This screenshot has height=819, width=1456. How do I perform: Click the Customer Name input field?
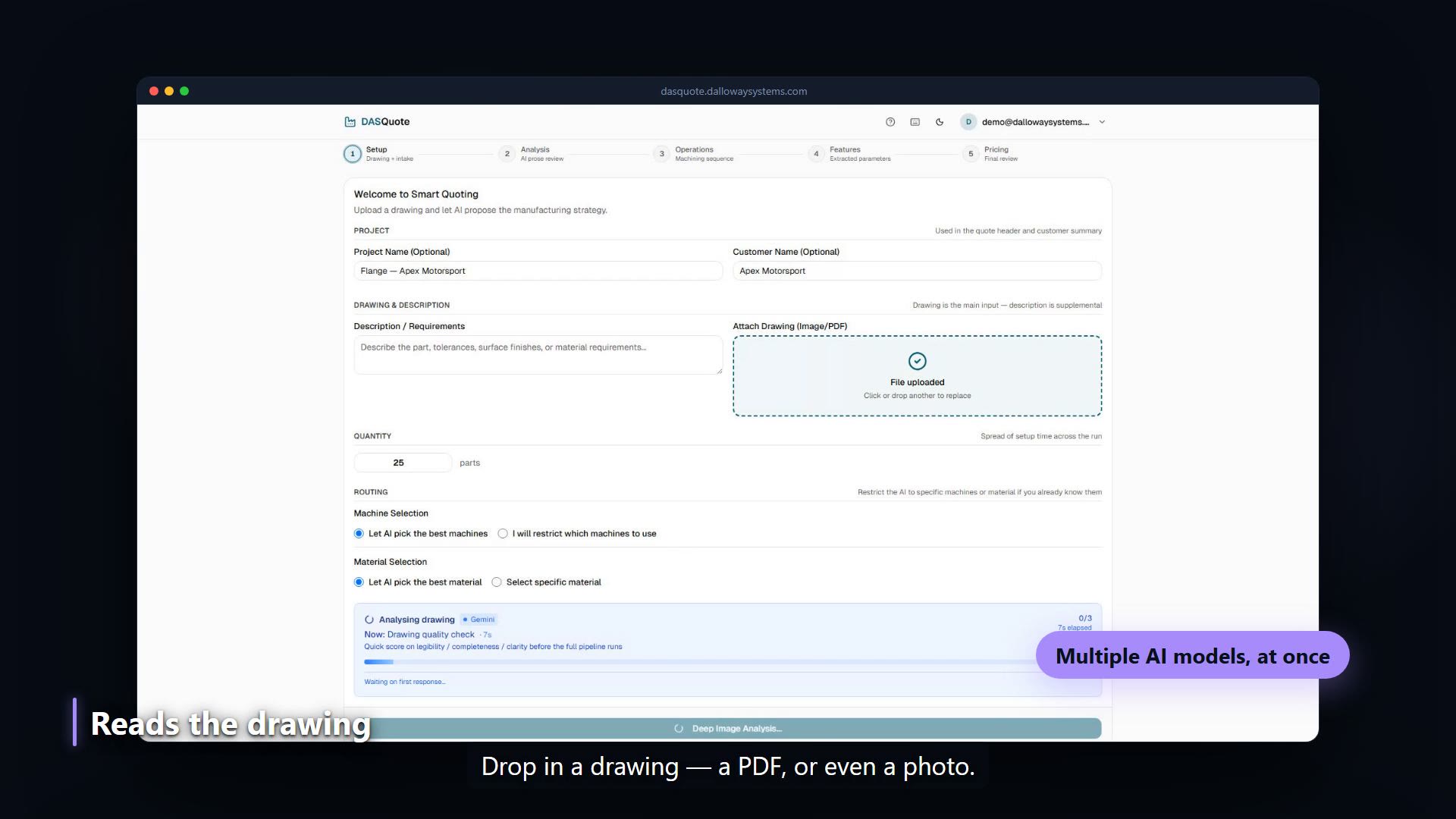[917, 271]
